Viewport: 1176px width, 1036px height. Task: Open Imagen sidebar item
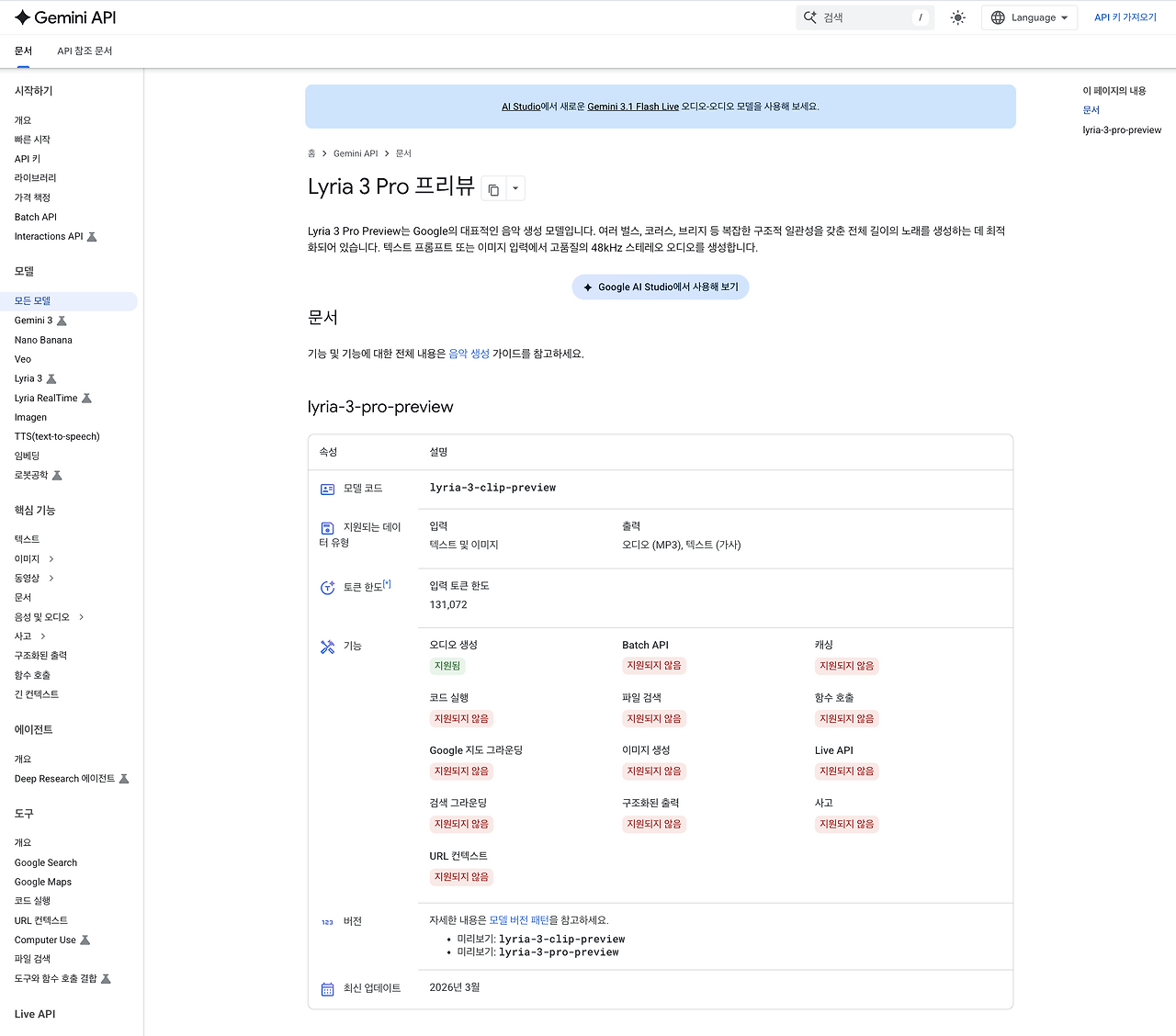click(30, 417)
